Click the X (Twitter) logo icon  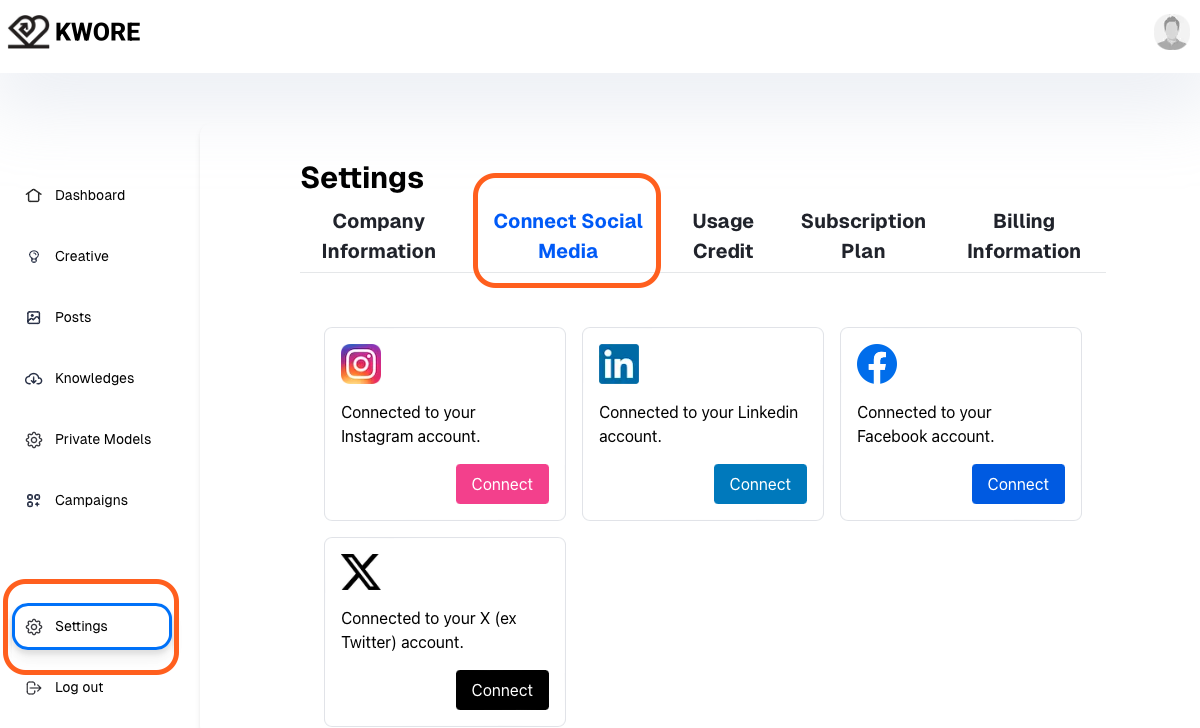pyautogui.click(x=361, y=571)
